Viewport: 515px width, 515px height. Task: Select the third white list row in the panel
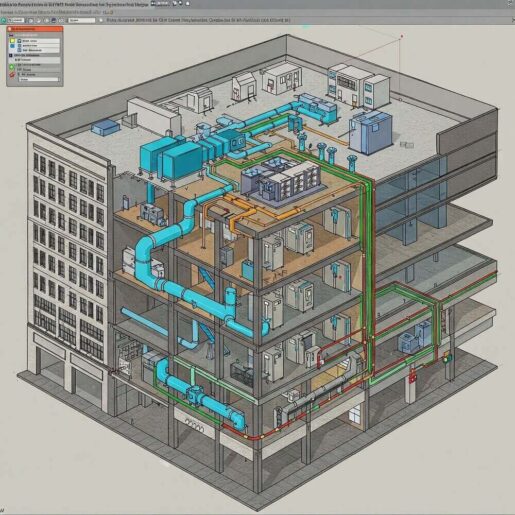tap(38, 50)
